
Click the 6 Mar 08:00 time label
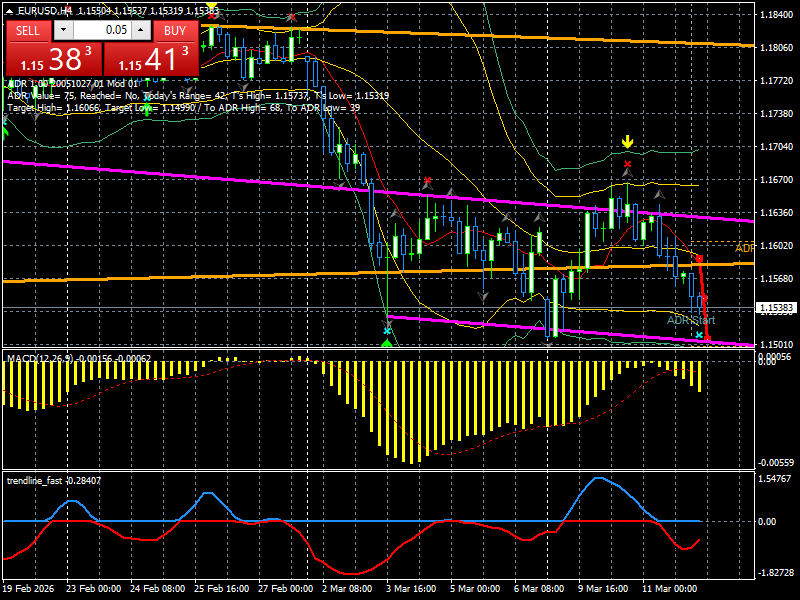(539, 588)
